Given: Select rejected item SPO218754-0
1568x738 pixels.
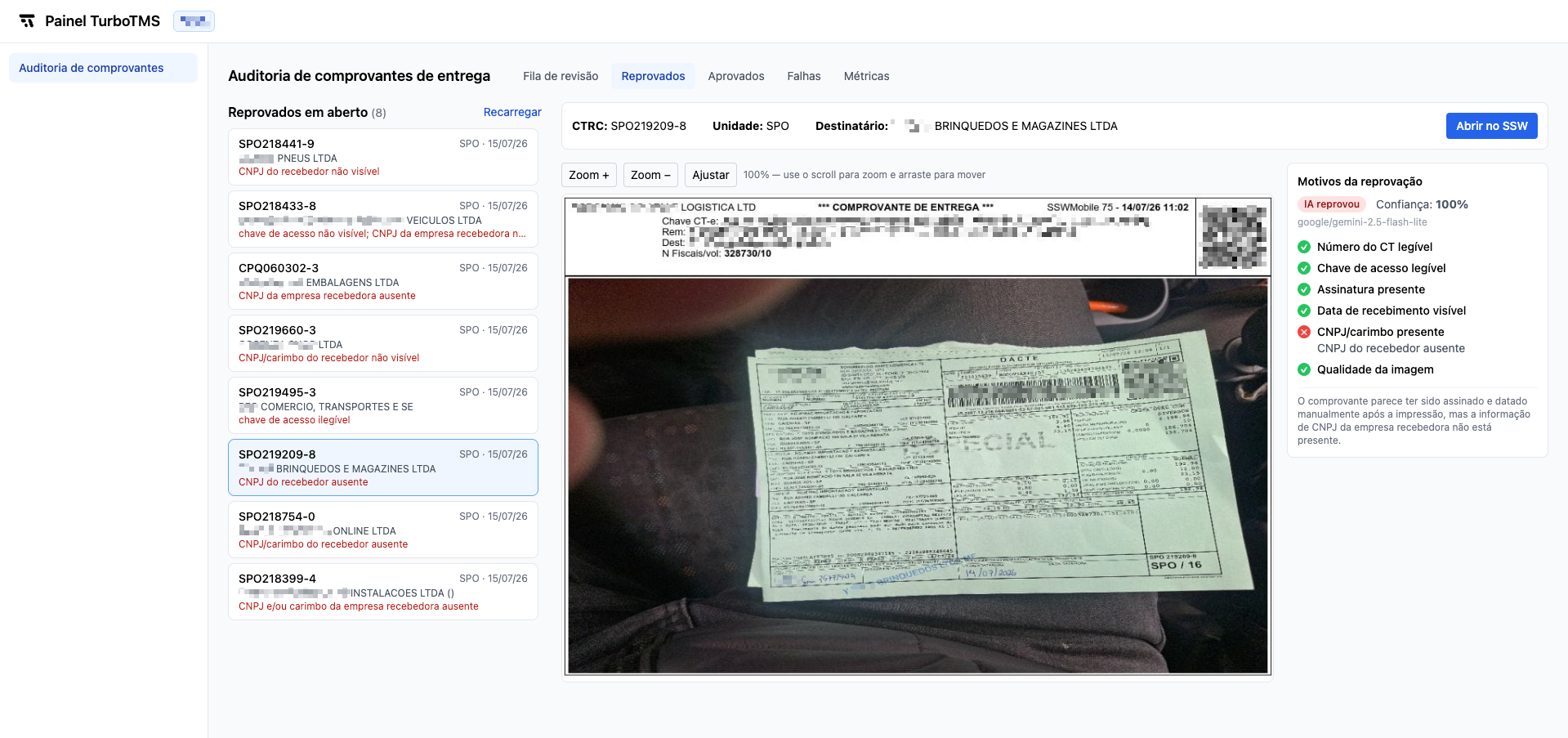Looking at the screenshot, I should click(383, 530).
